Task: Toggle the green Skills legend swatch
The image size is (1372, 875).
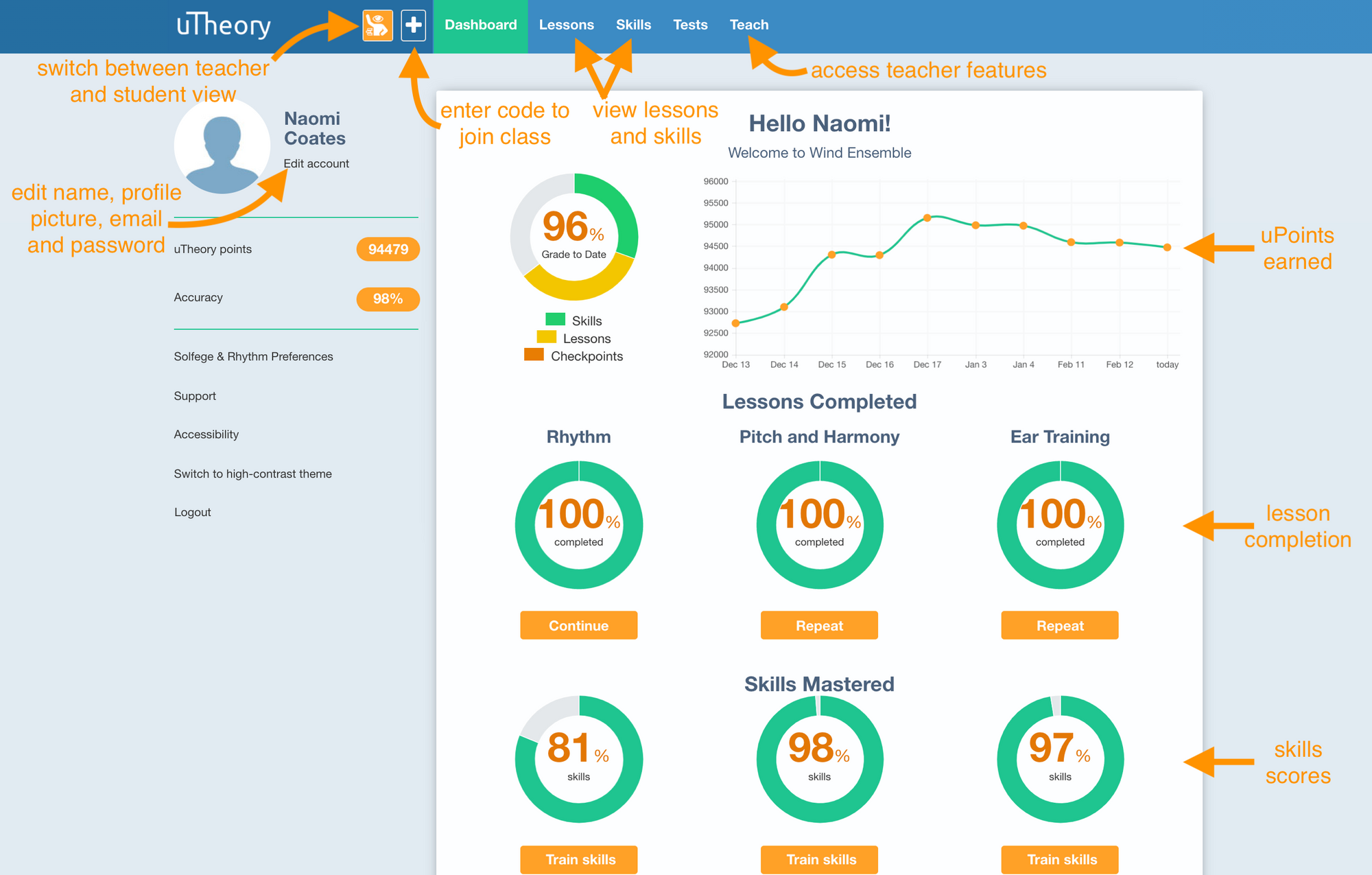Action: click(x=555, y=320)
